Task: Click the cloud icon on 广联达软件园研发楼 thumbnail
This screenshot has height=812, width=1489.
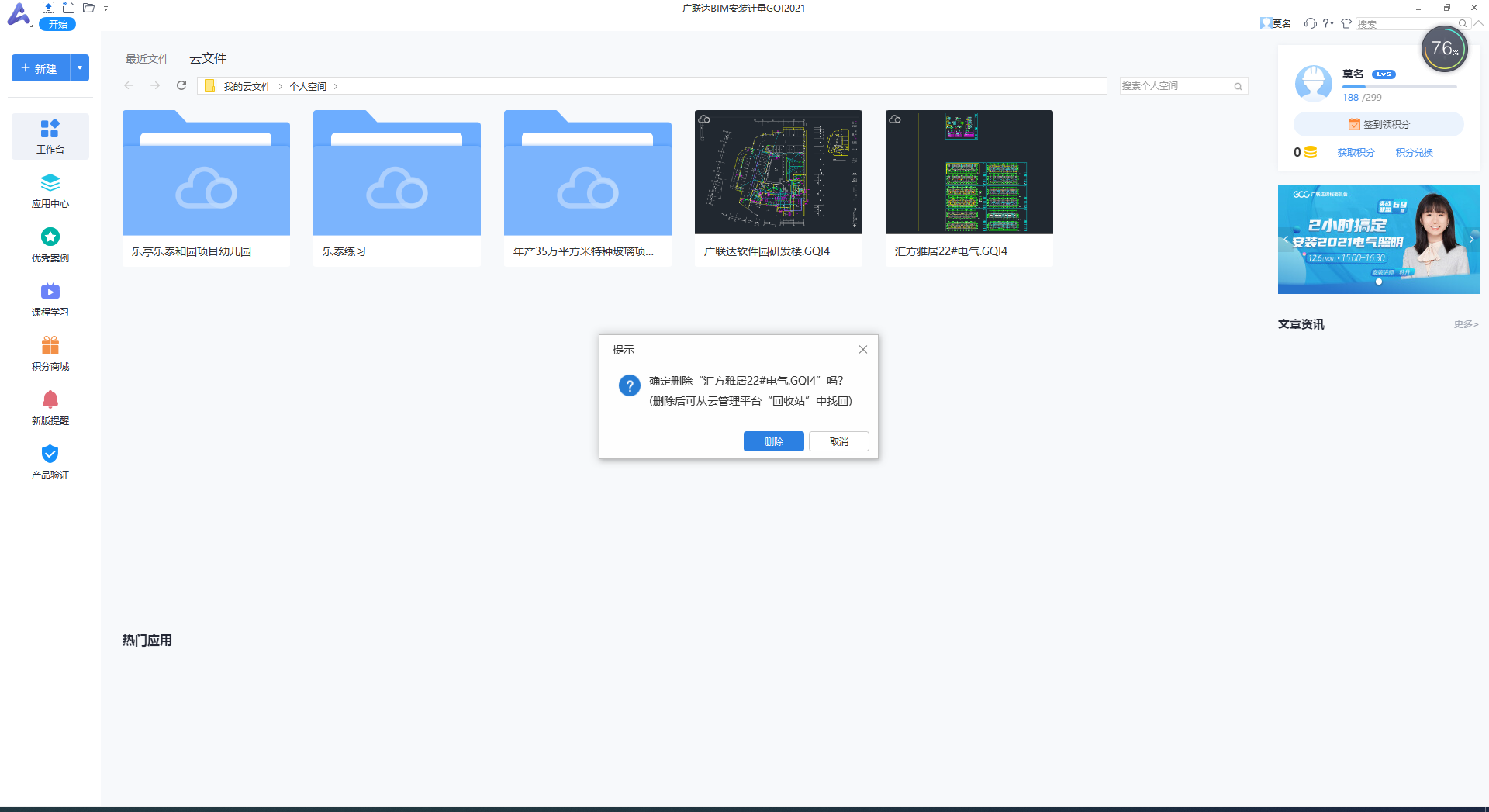Action: (x=704, y=119)
